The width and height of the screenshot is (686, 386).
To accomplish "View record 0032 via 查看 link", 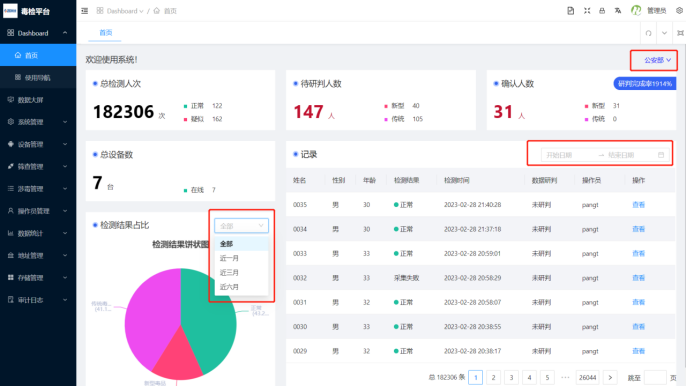I will (x=638, y=278).
